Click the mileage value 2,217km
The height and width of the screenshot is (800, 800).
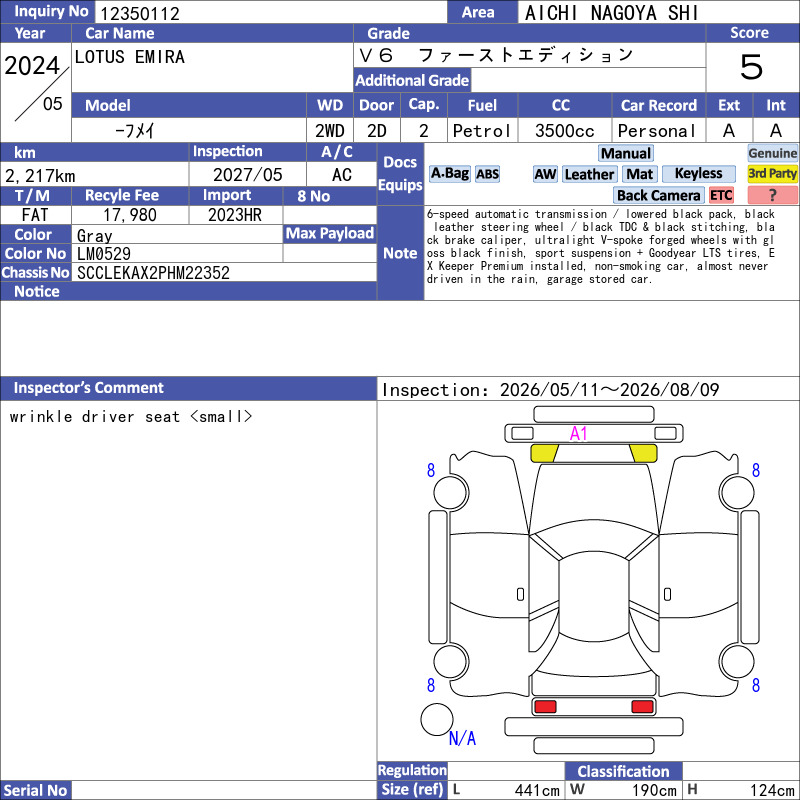point(40,176)
